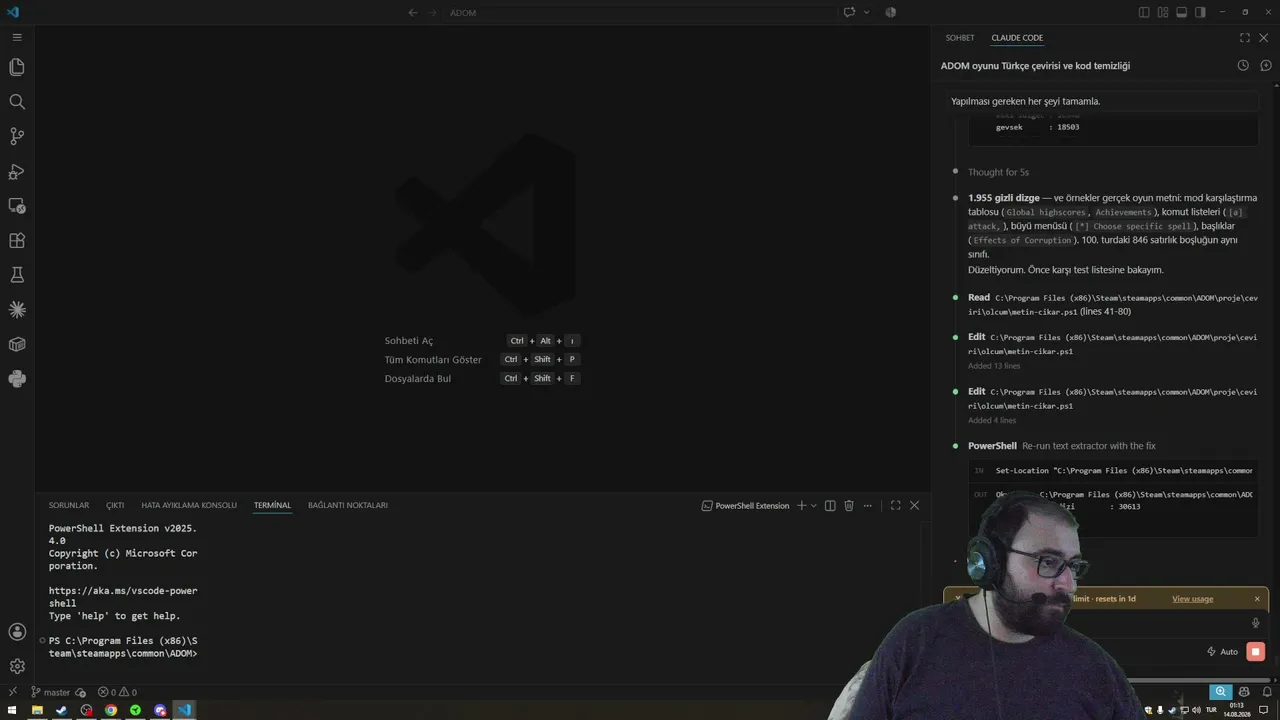This screenshot has height=720, width=1280.
Task: Click the master branch status item
Action: click(x=50, y=692)
